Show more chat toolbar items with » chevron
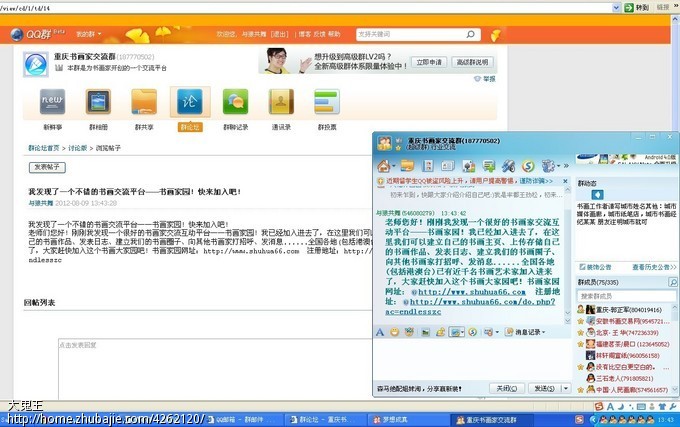680x427 pixels. (566, 166)
